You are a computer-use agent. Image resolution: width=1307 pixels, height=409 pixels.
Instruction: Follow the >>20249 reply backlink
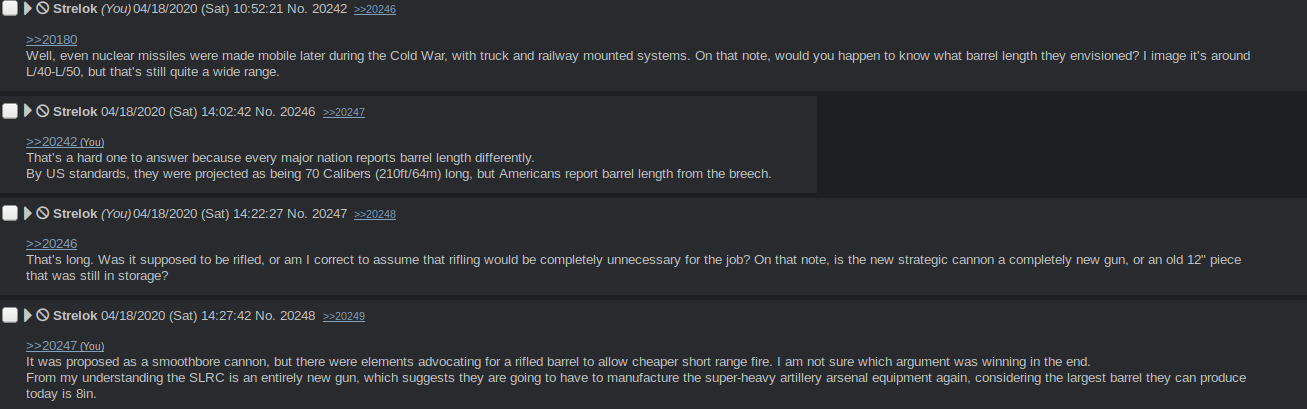click(344, 316)
